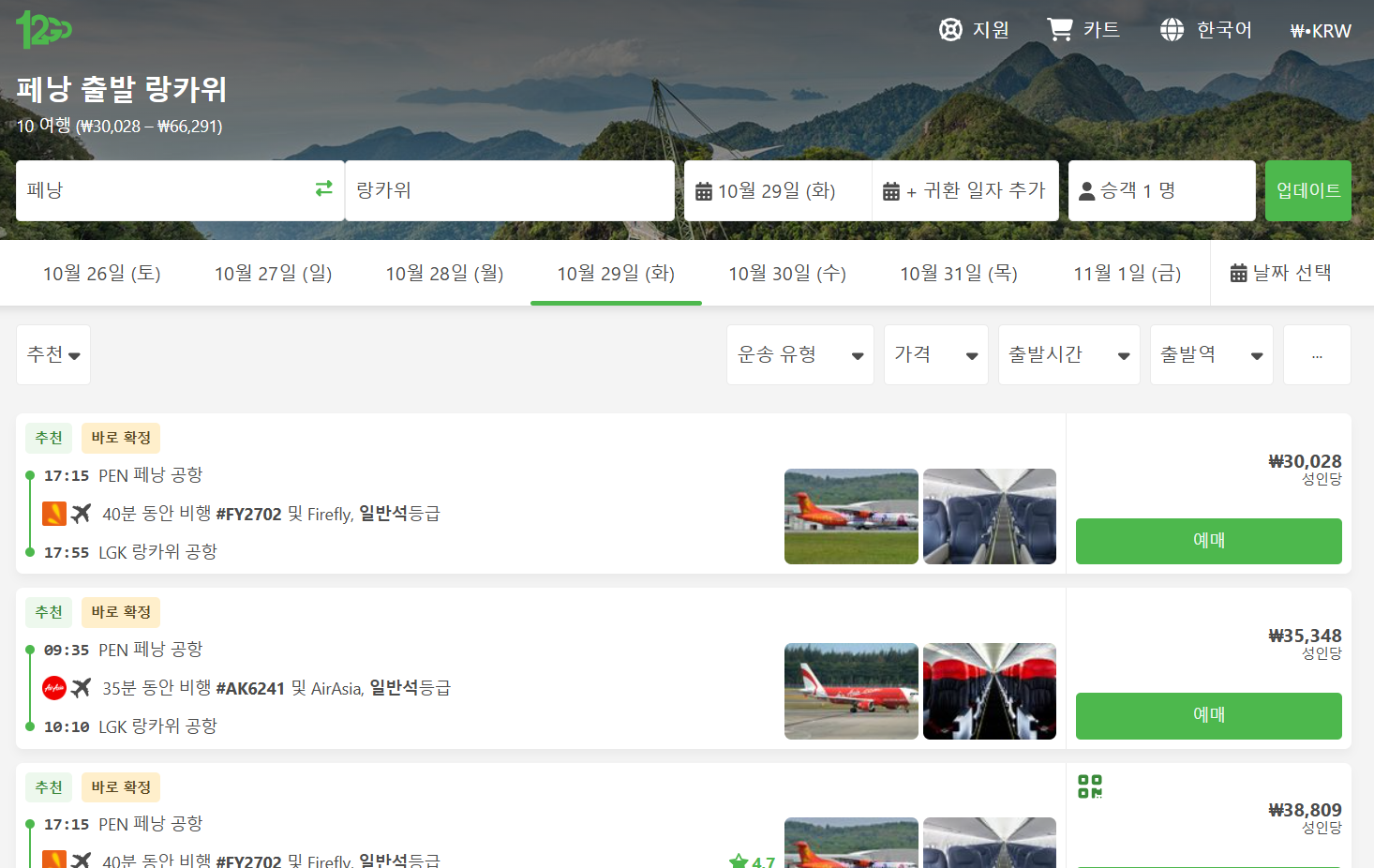Select 10월 30일 (수) date tab
This screenshot has width=1374, height=868.
(787, 273)
